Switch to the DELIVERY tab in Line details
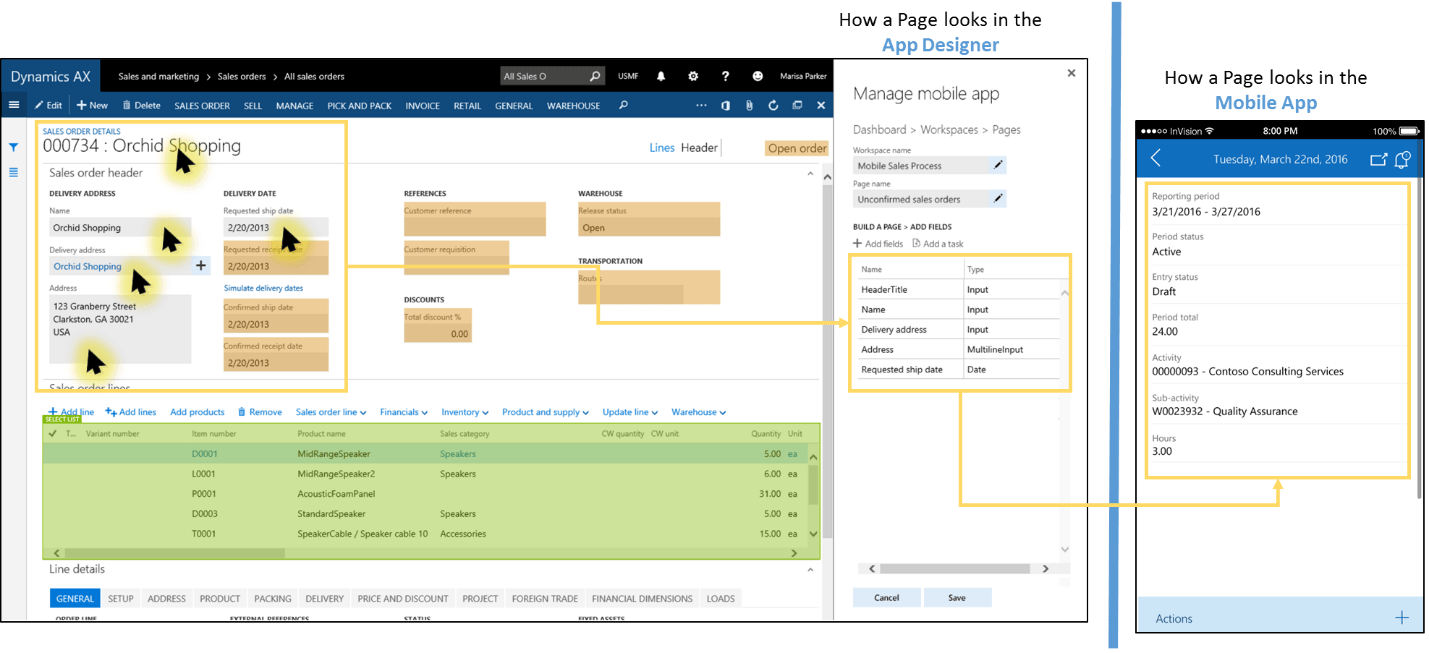Viewport: 1429px width, 653px height. pyautogui.click(x=324, y=598)
